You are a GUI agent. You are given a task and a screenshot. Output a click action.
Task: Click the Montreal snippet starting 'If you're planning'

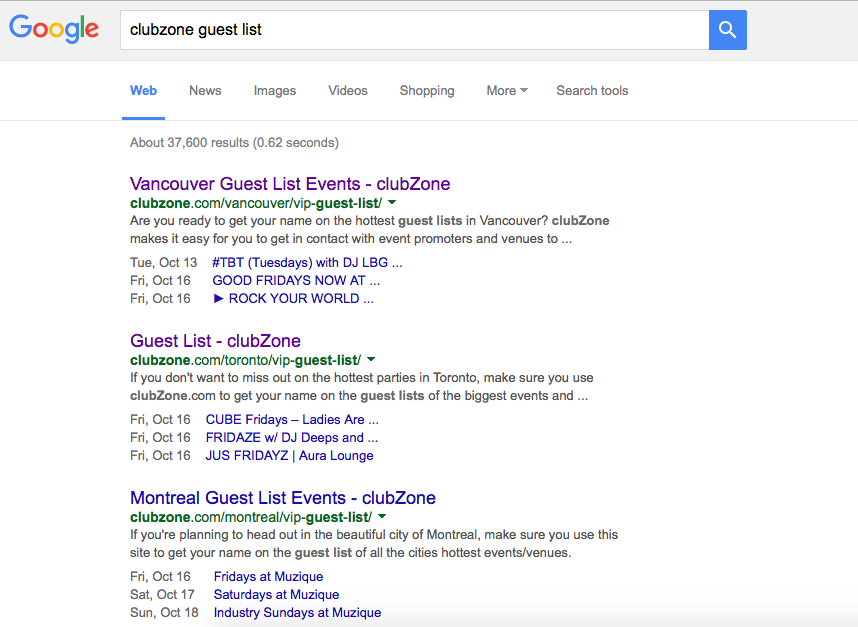374,544
